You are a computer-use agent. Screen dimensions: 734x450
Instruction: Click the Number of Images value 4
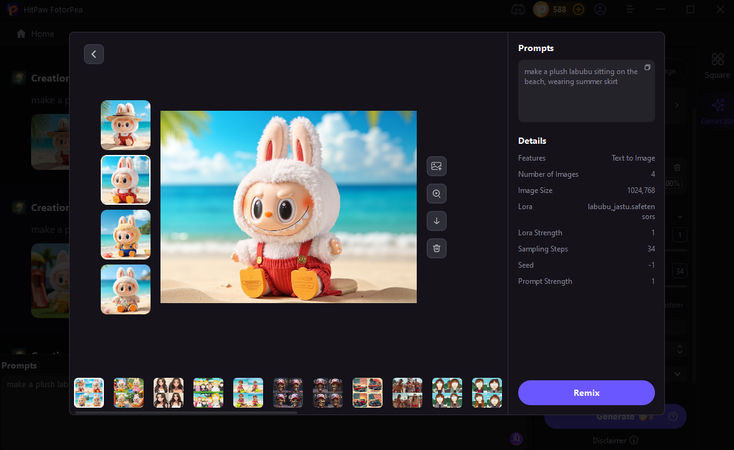[653, 174]
